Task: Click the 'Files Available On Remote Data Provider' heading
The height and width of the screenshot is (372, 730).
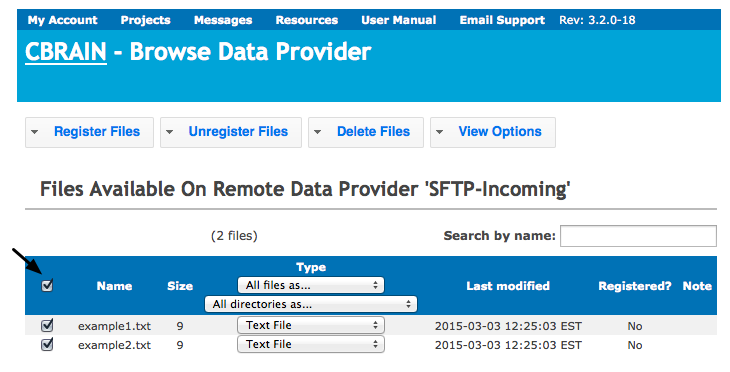Action: pyautogui.click(x=305, y=189)
